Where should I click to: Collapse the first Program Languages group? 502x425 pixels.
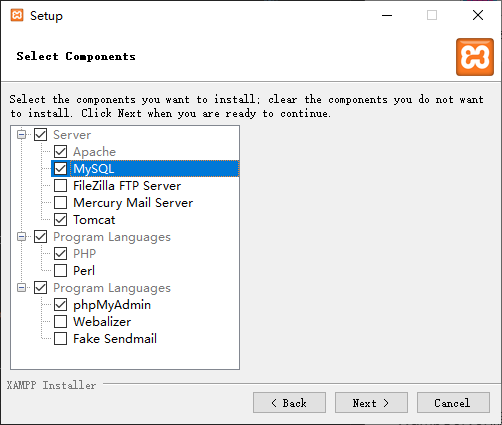click(22, 237)
